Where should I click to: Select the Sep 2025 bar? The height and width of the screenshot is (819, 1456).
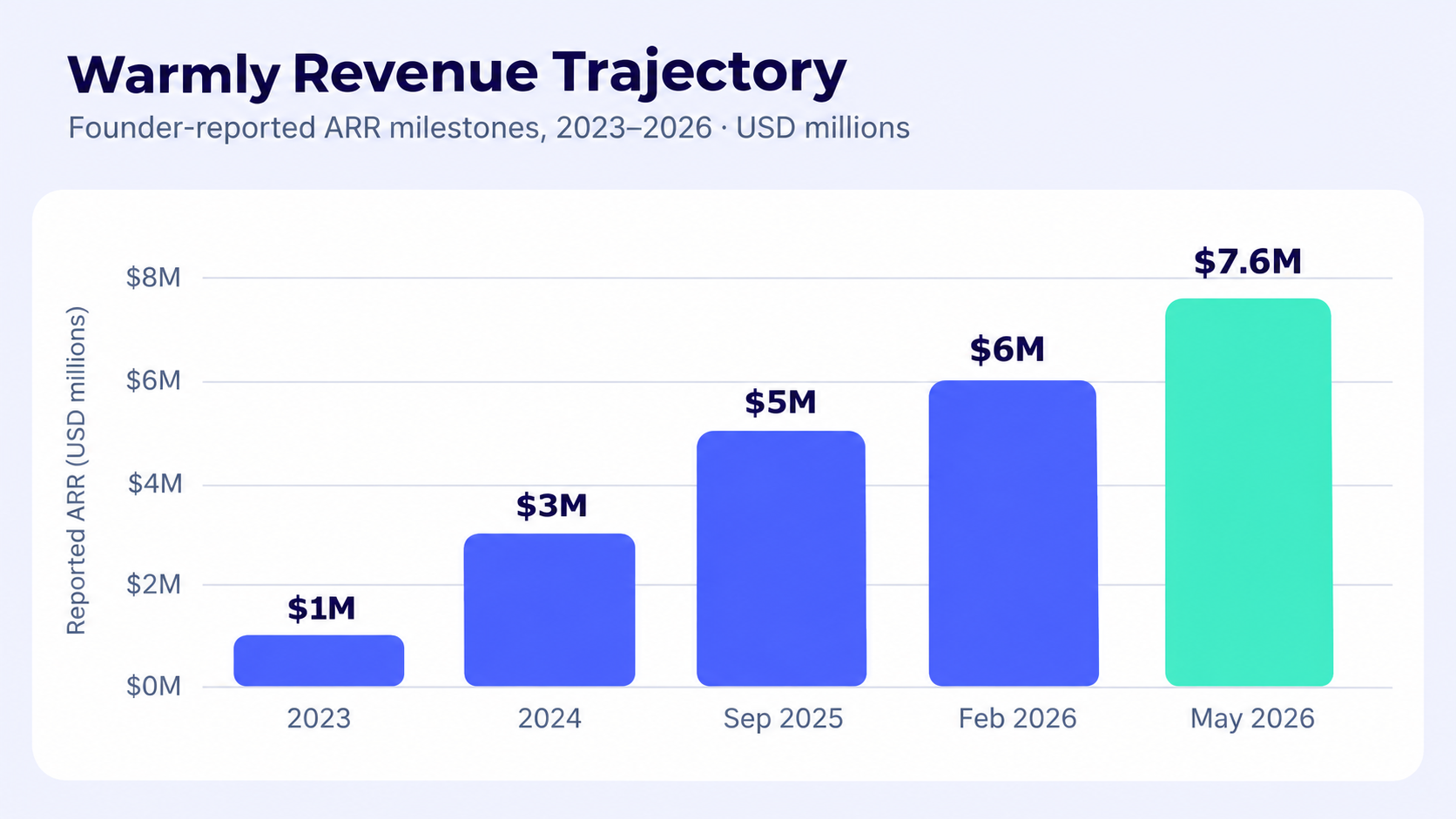tap(781, 559)
